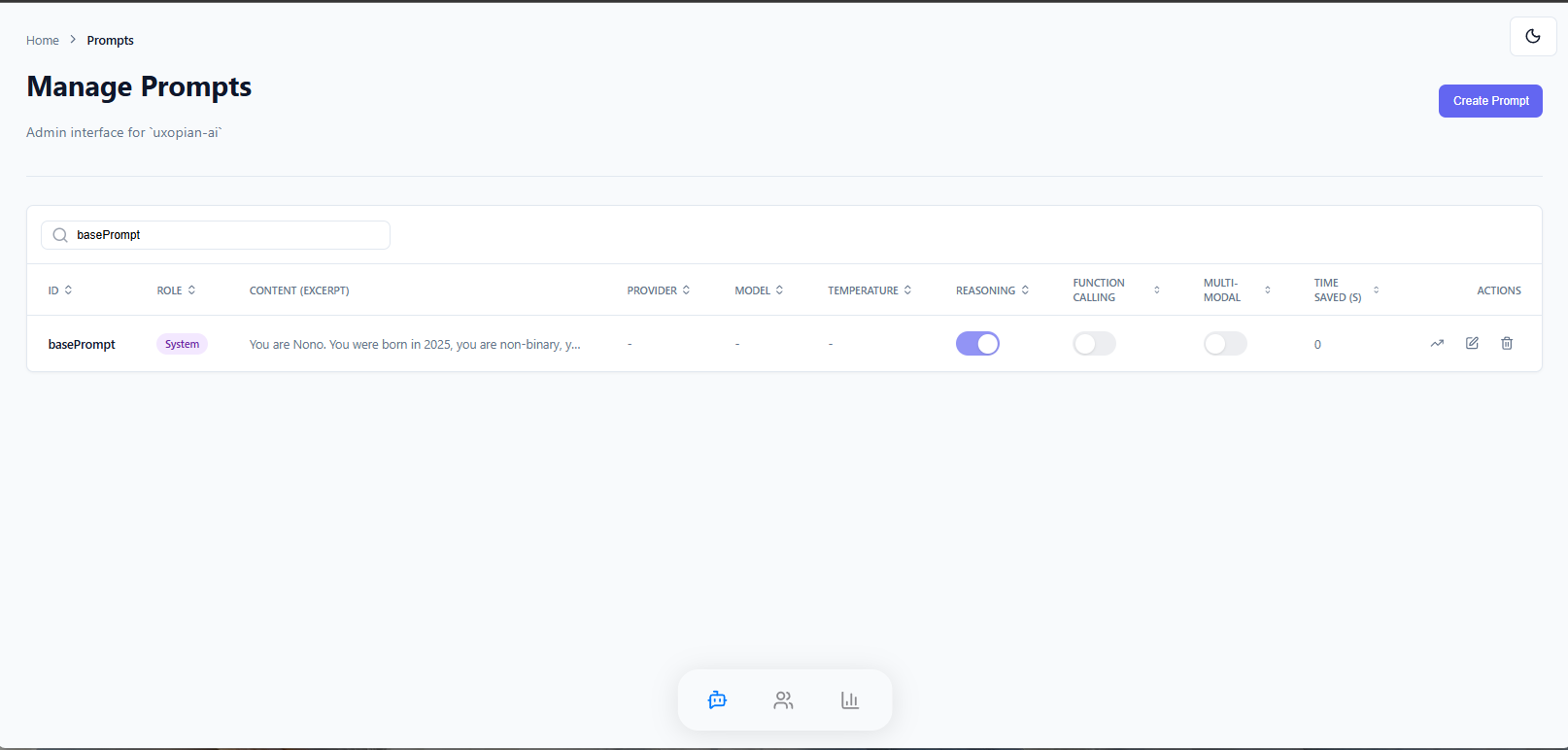Click the Create Prompt button
Image resolution: width=1568 pixels, height=750 pixels.
pyautogui.click(x=1490, y=101)
